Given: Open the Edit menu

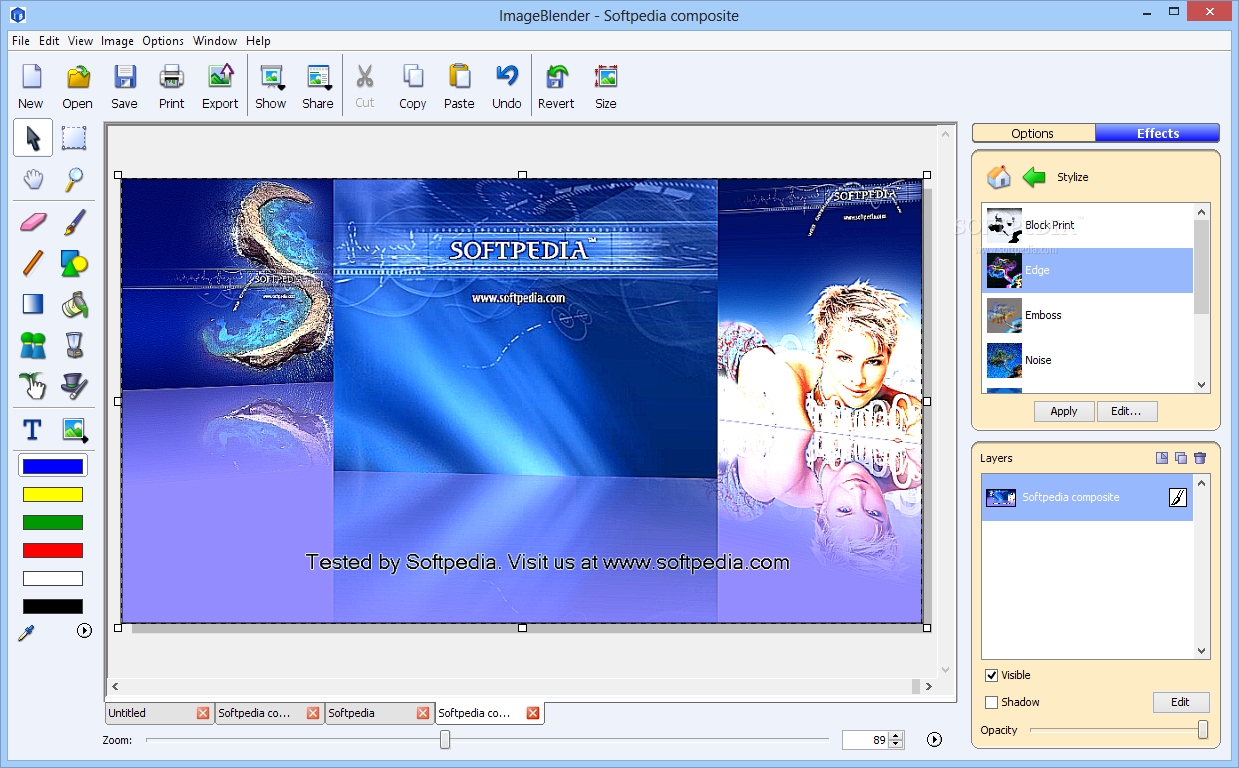Looking at the screenshot, I should click(x=49, y=41).
